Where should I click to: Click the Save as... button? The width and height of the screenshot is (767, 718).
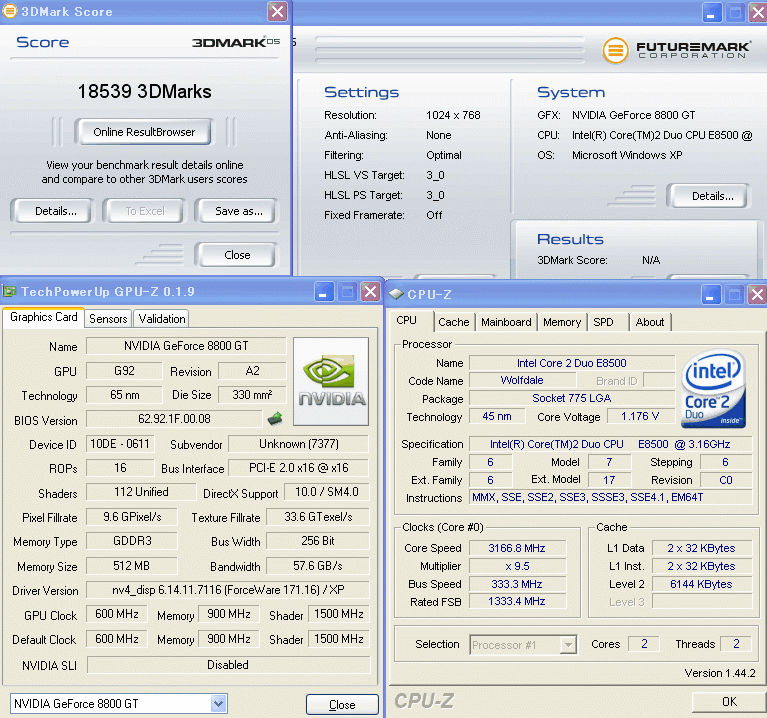239,211
